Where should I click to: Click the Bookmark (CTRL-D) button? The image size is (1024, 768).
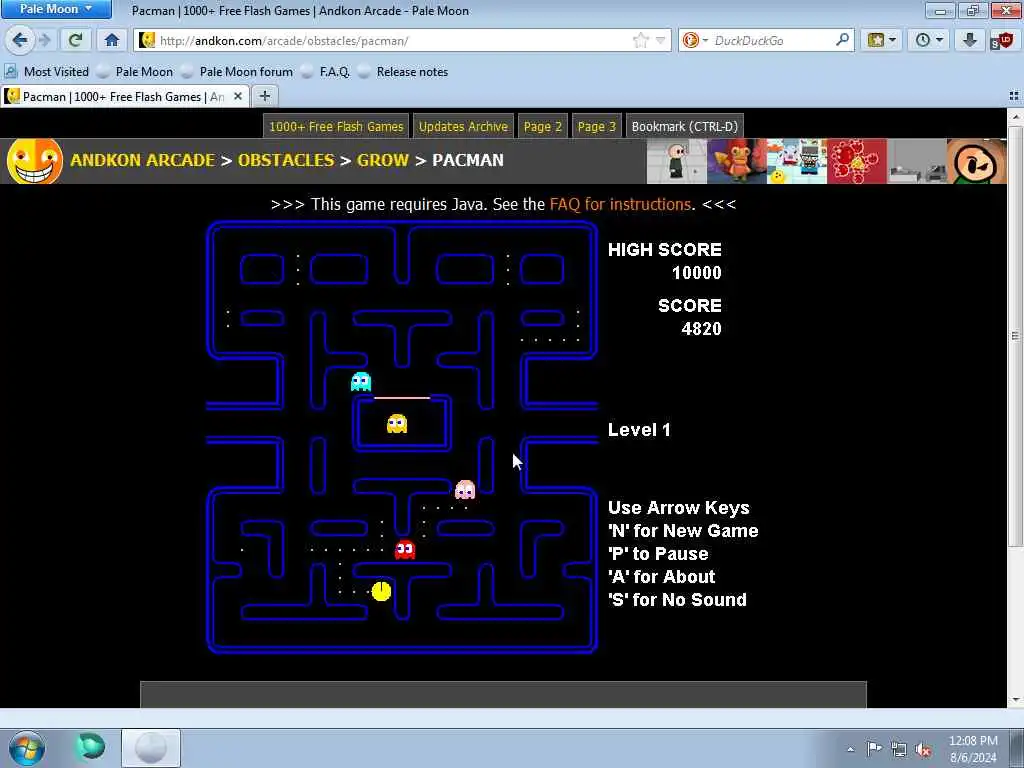[684, 127]
